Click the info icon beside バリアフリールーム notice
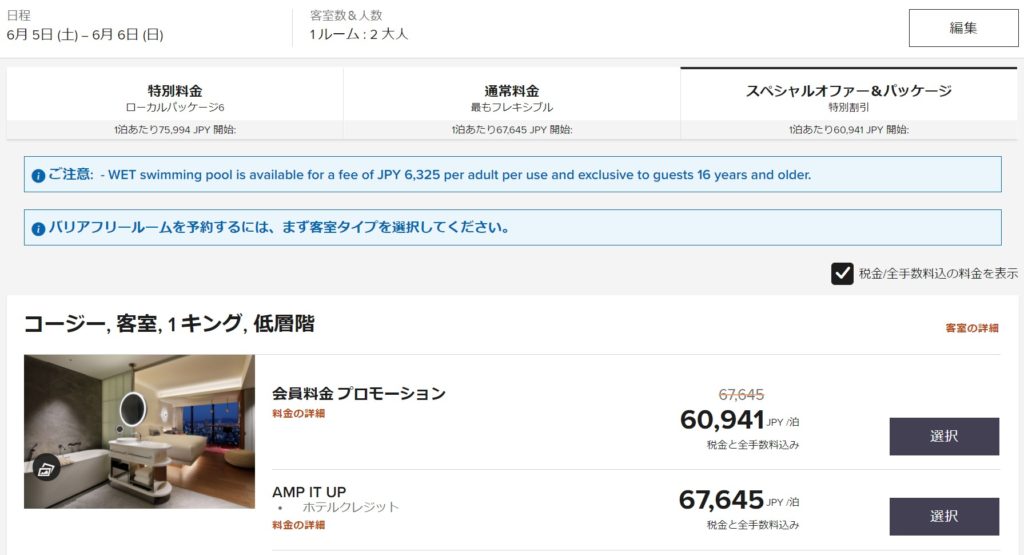This screenshot has height=555, width=1024. coord(38,228)
